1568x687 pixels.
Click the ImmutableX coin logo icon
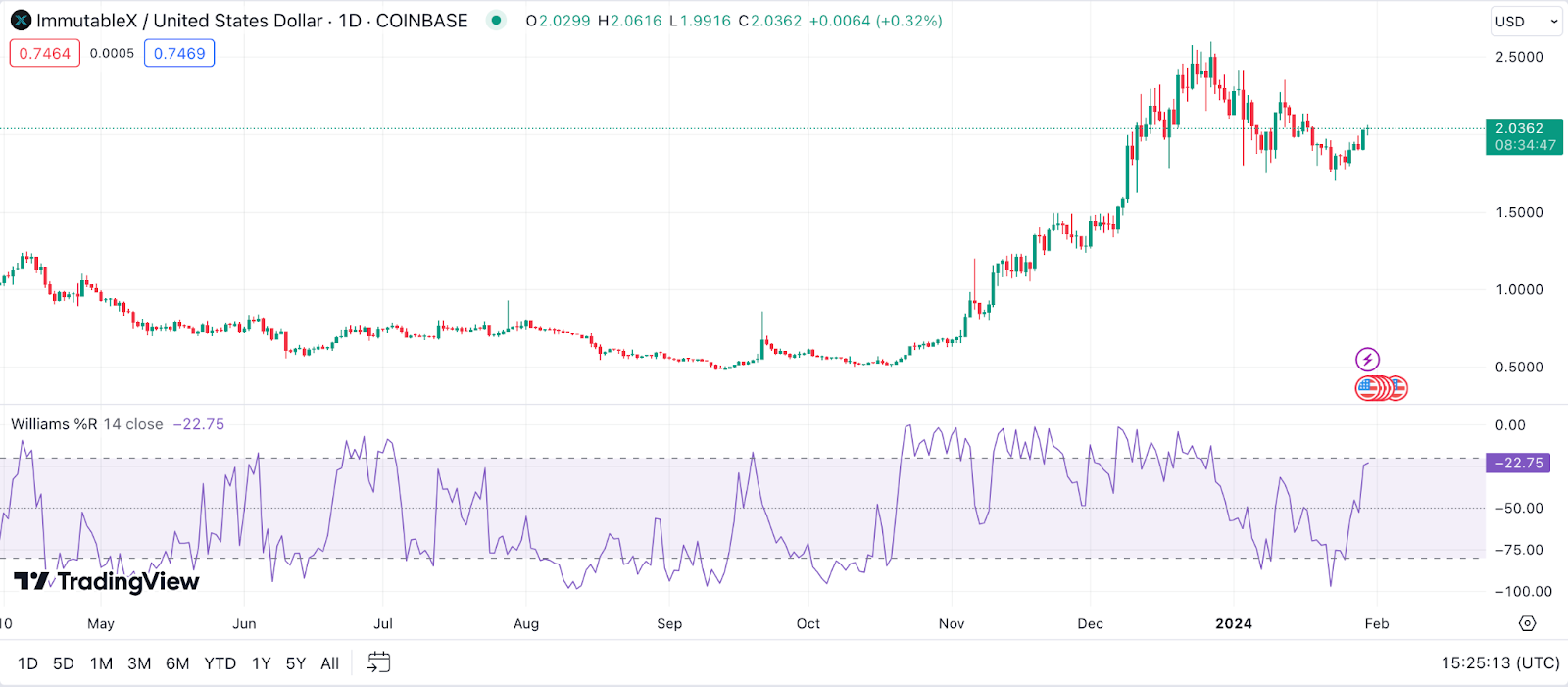[x=21, y=20]
